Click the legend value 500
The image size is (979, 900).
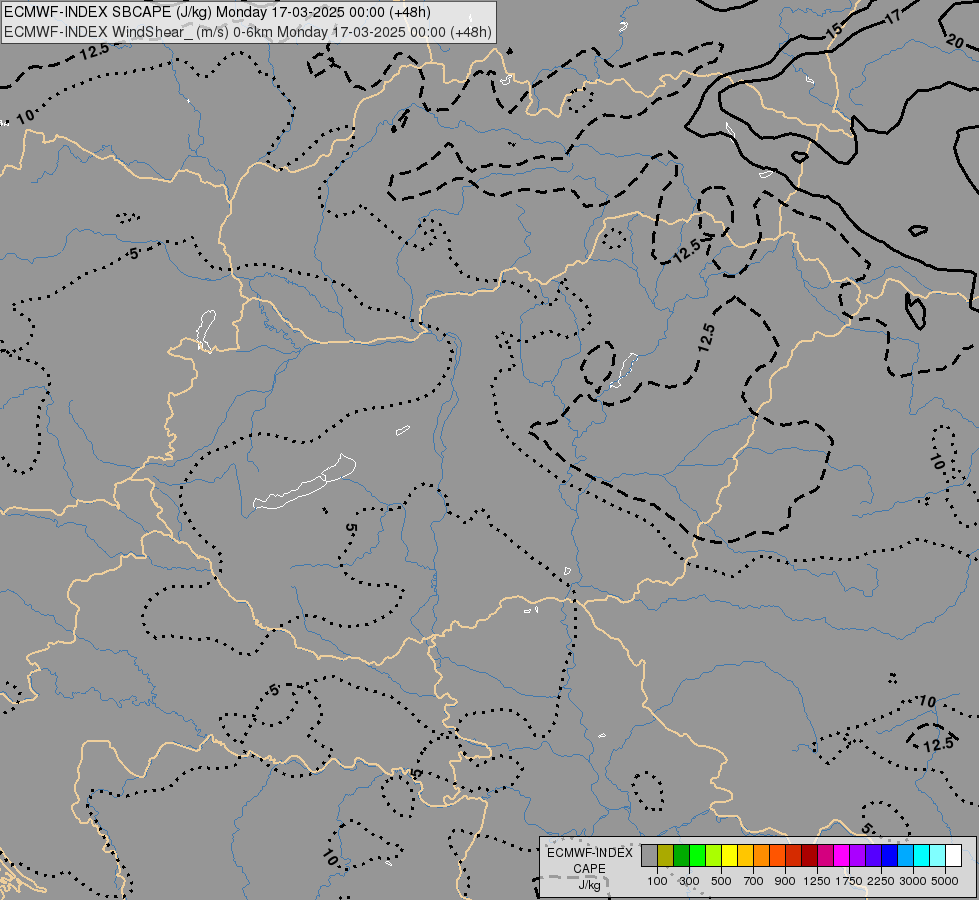[721, 881]
